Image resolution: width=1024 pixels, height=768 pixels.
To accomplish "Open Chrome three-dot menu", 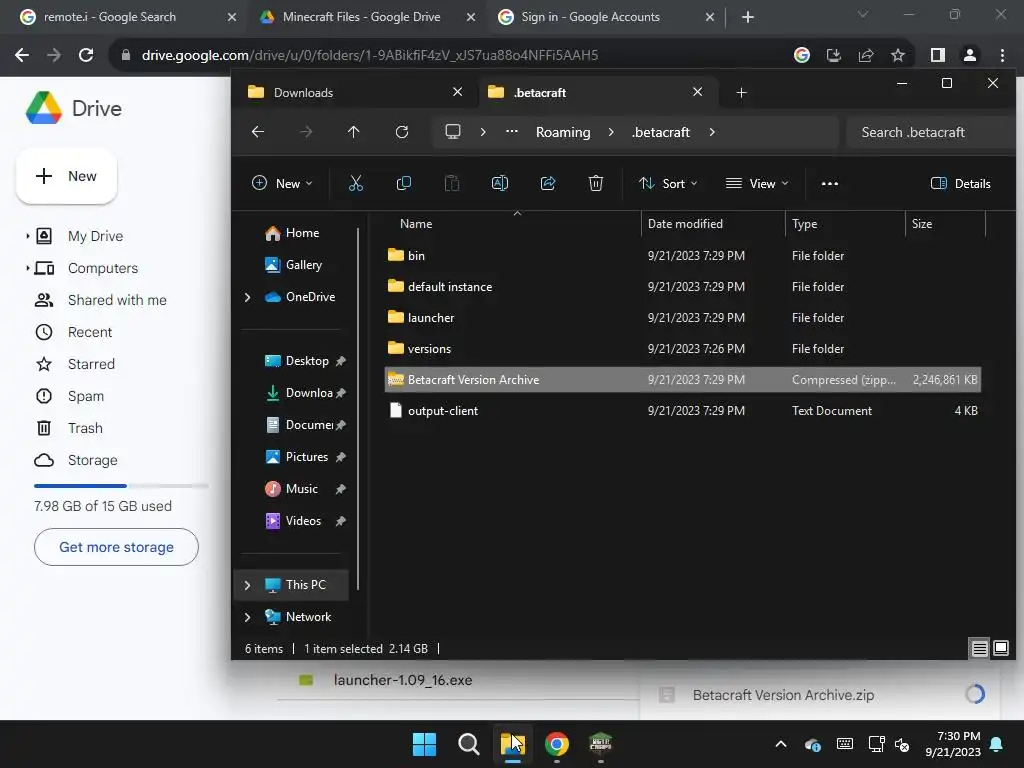I will [1002, 55].
